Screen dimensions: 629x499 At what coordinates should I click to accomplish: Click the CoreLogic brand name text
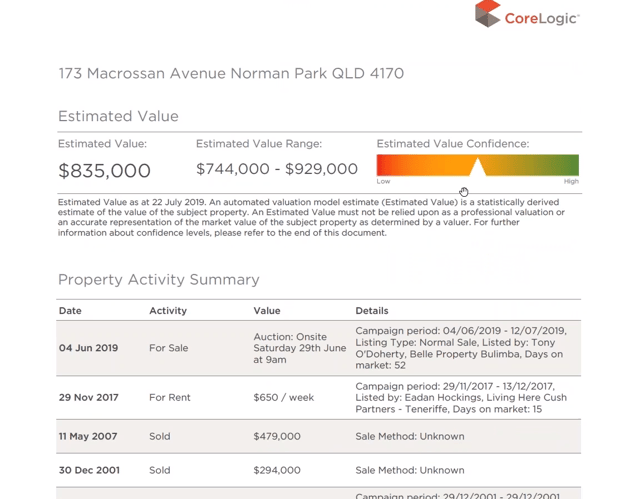(541, 17)
